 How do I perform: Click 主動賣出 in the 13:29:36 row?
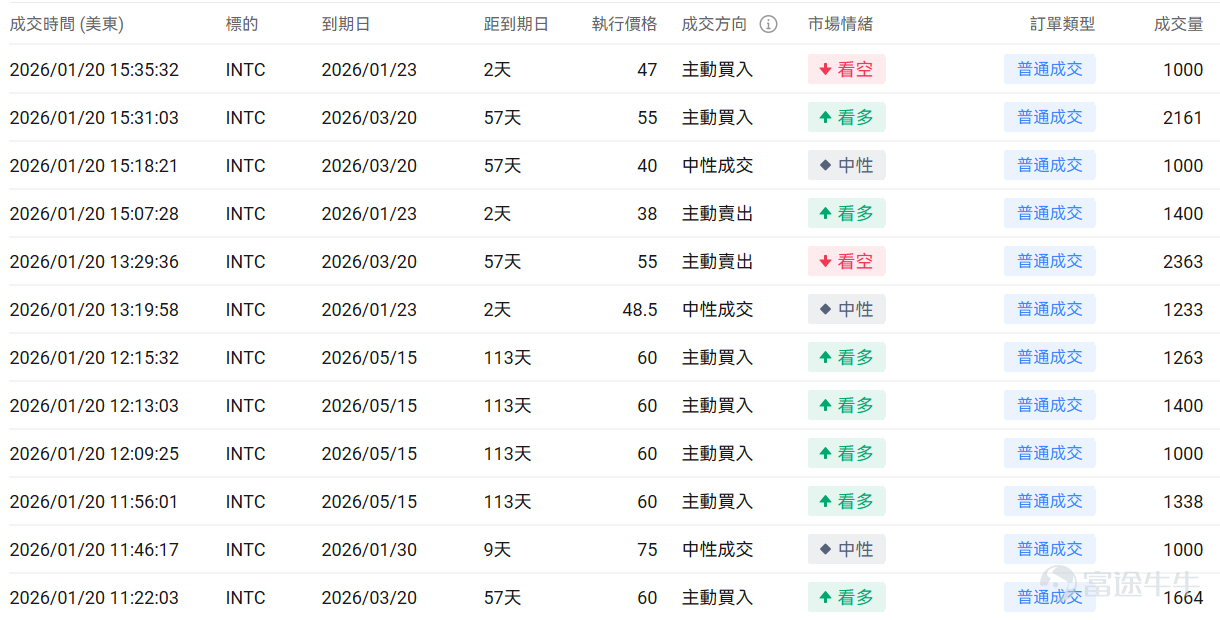pos(717,262)
